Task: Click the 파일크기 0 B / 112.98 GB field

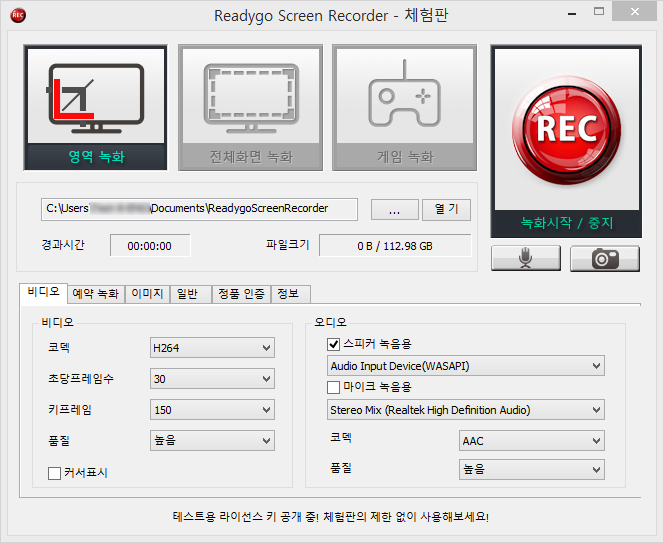Action: [x=395, y=246]
